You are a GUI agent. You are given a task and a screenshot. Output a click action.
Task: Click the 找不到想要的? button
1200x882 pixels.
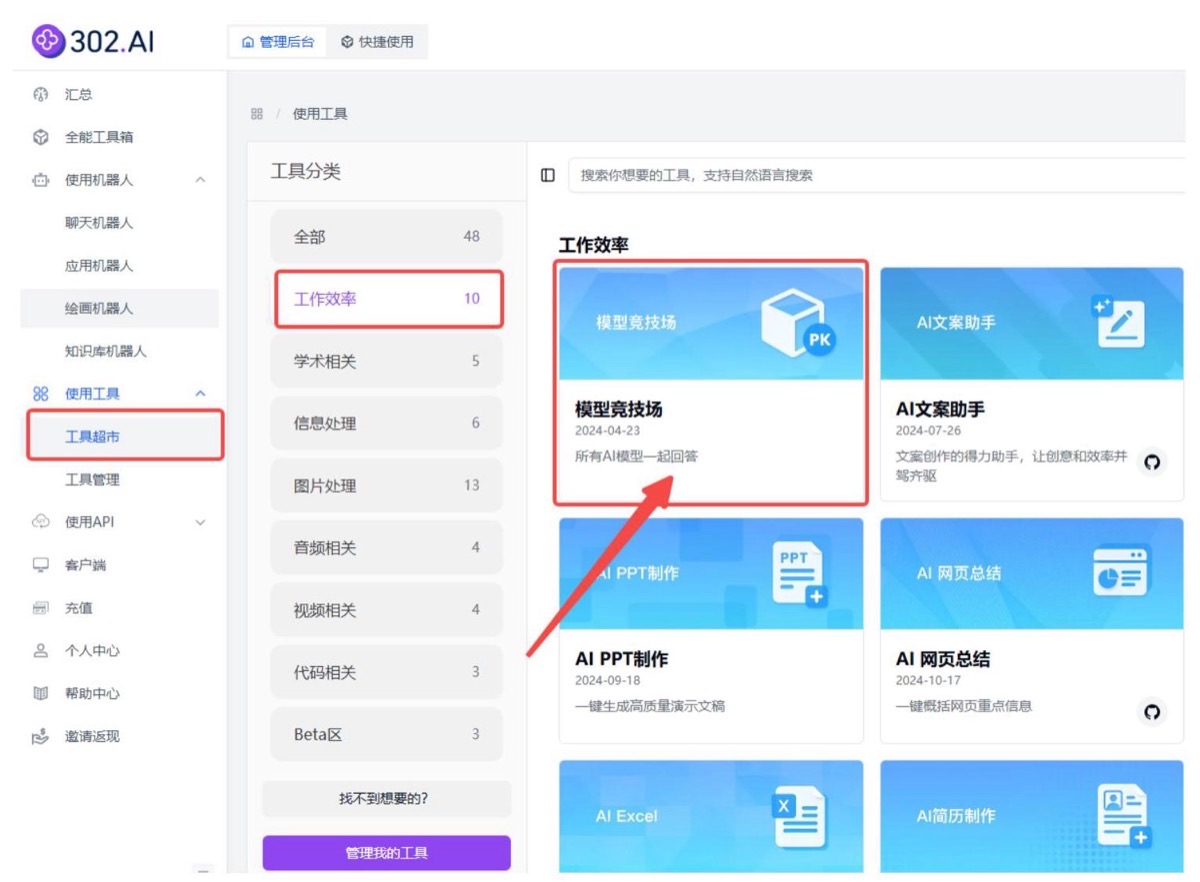[x=387, y=799]
